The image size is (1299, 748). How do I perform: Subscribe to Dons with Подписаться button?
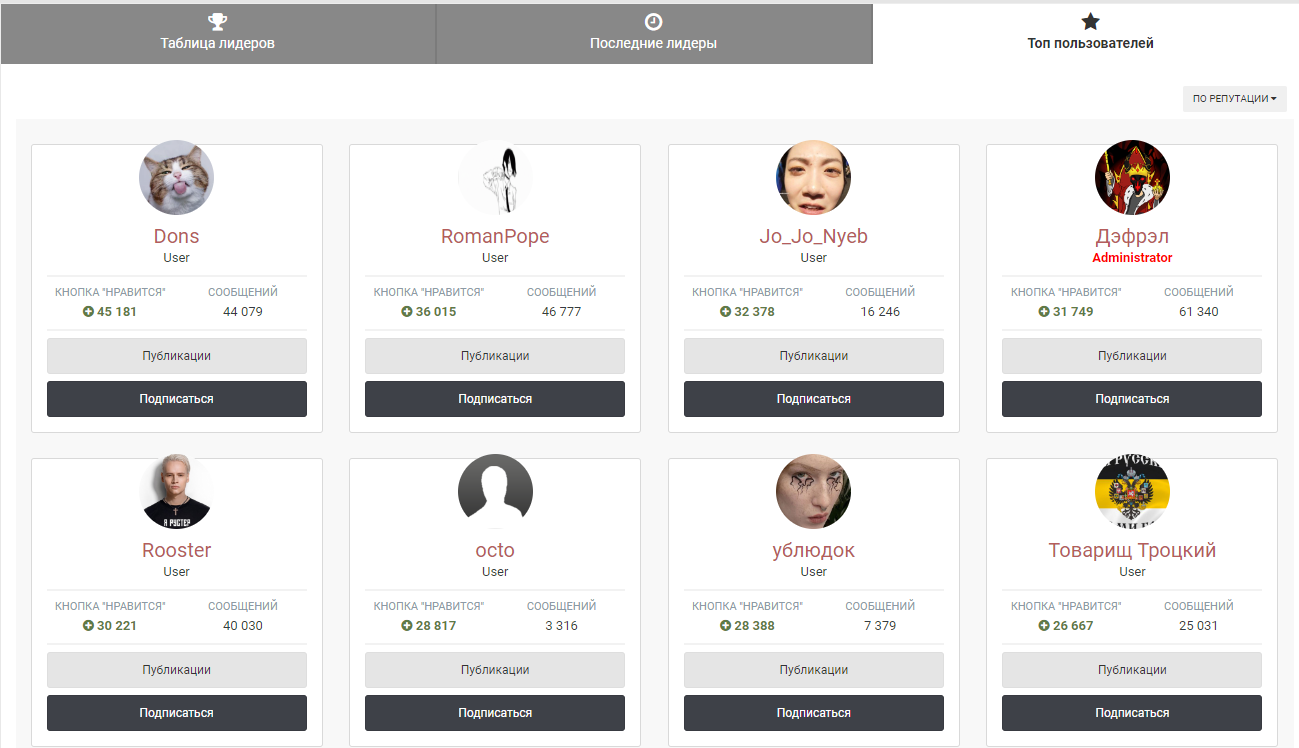pos(176,399)
